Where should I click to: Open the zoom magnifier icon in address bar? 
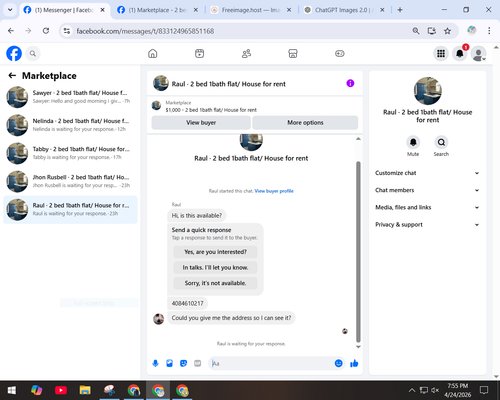pyautogui.click(x=416, y=31)
